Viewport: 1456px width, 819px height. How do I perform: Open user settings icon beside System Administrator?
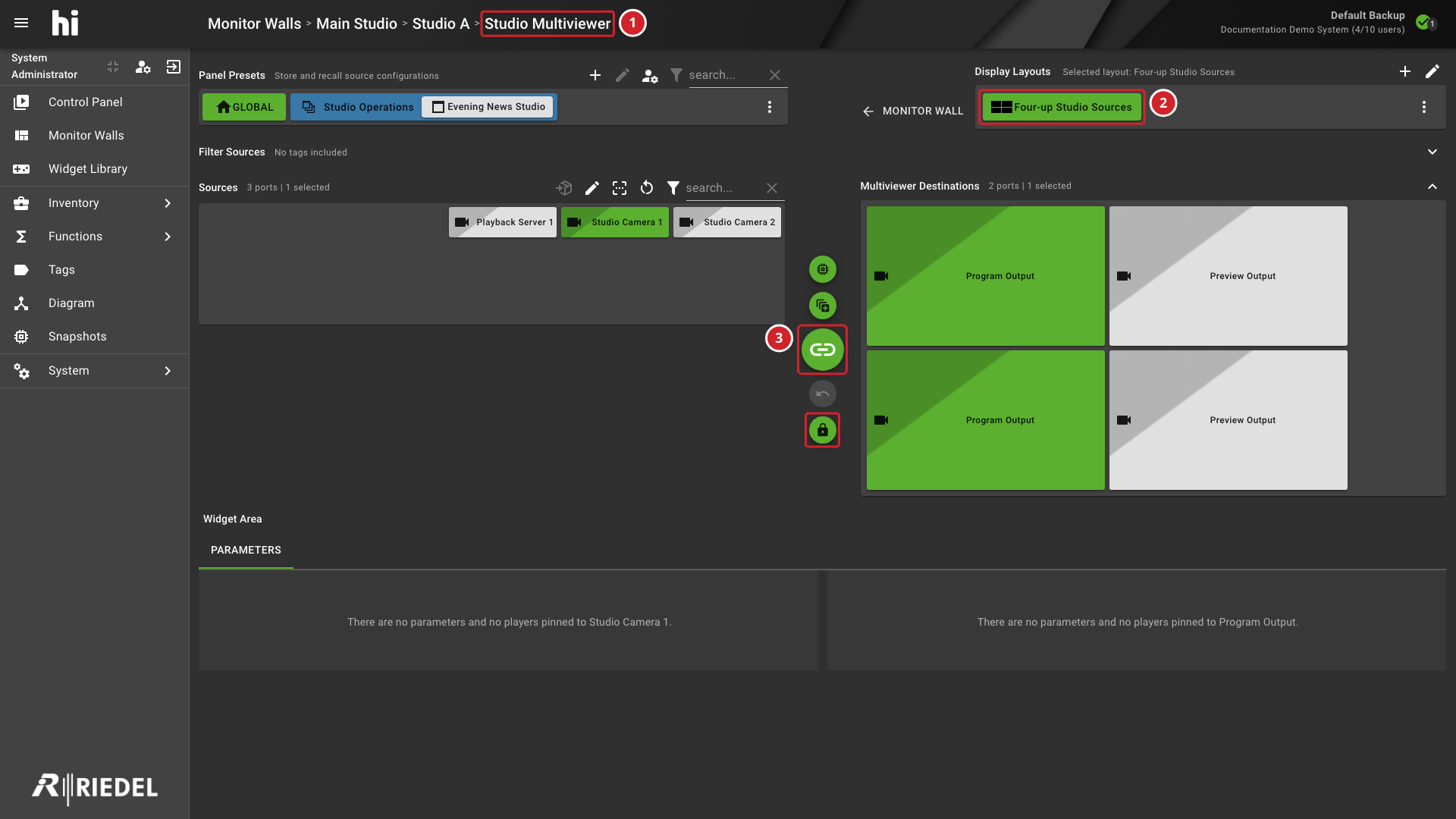click(x=143, y=67)
